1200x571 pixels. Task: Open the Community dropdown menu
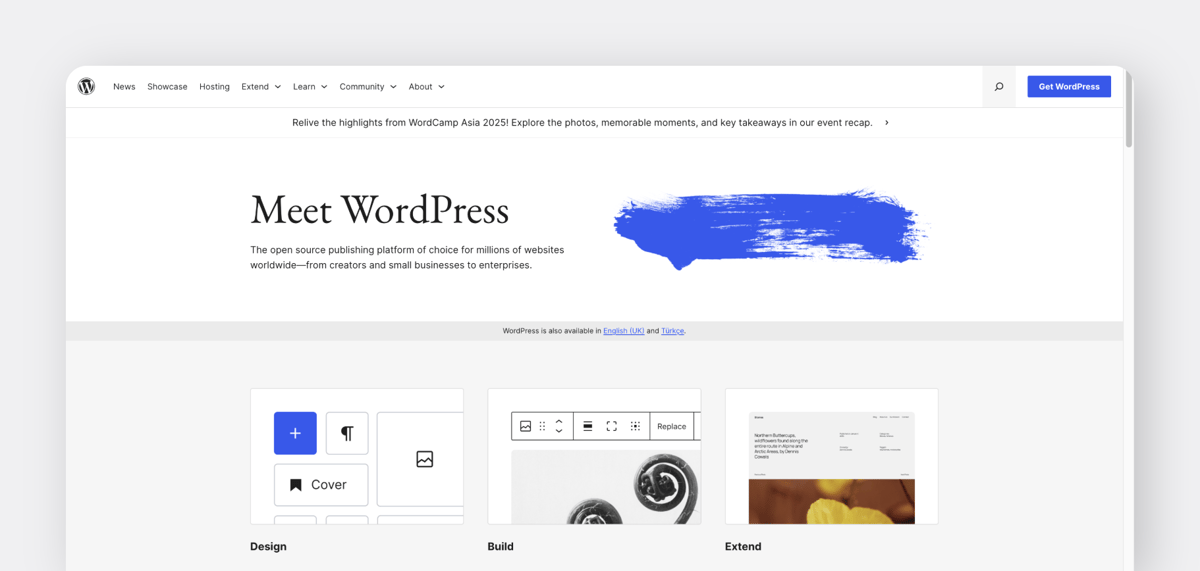[367, 87]
